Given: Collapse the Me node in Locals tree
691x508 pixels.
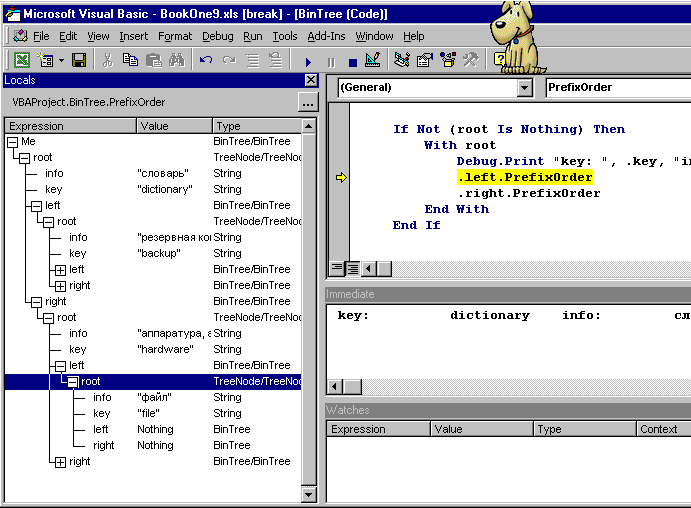Looking at the screenshot, I should pos(13,142).
